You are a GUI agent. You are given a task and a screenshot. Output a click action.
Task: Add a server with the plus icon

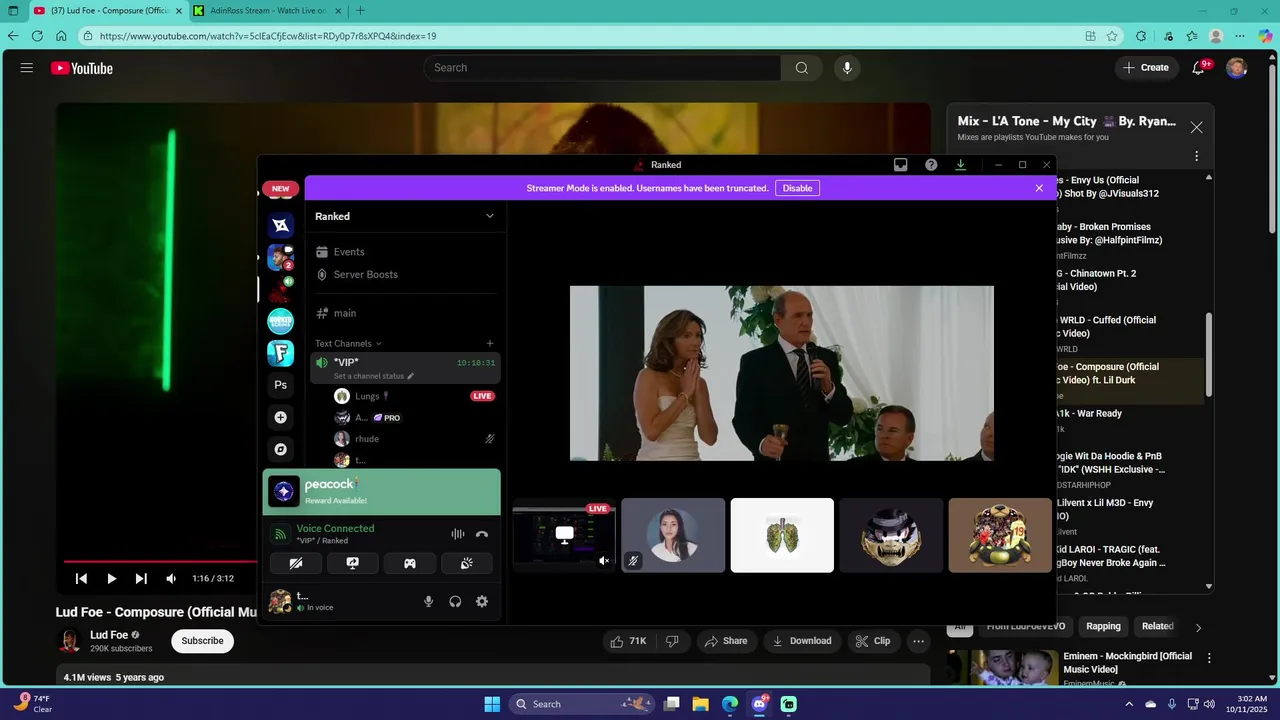(281, 417)
